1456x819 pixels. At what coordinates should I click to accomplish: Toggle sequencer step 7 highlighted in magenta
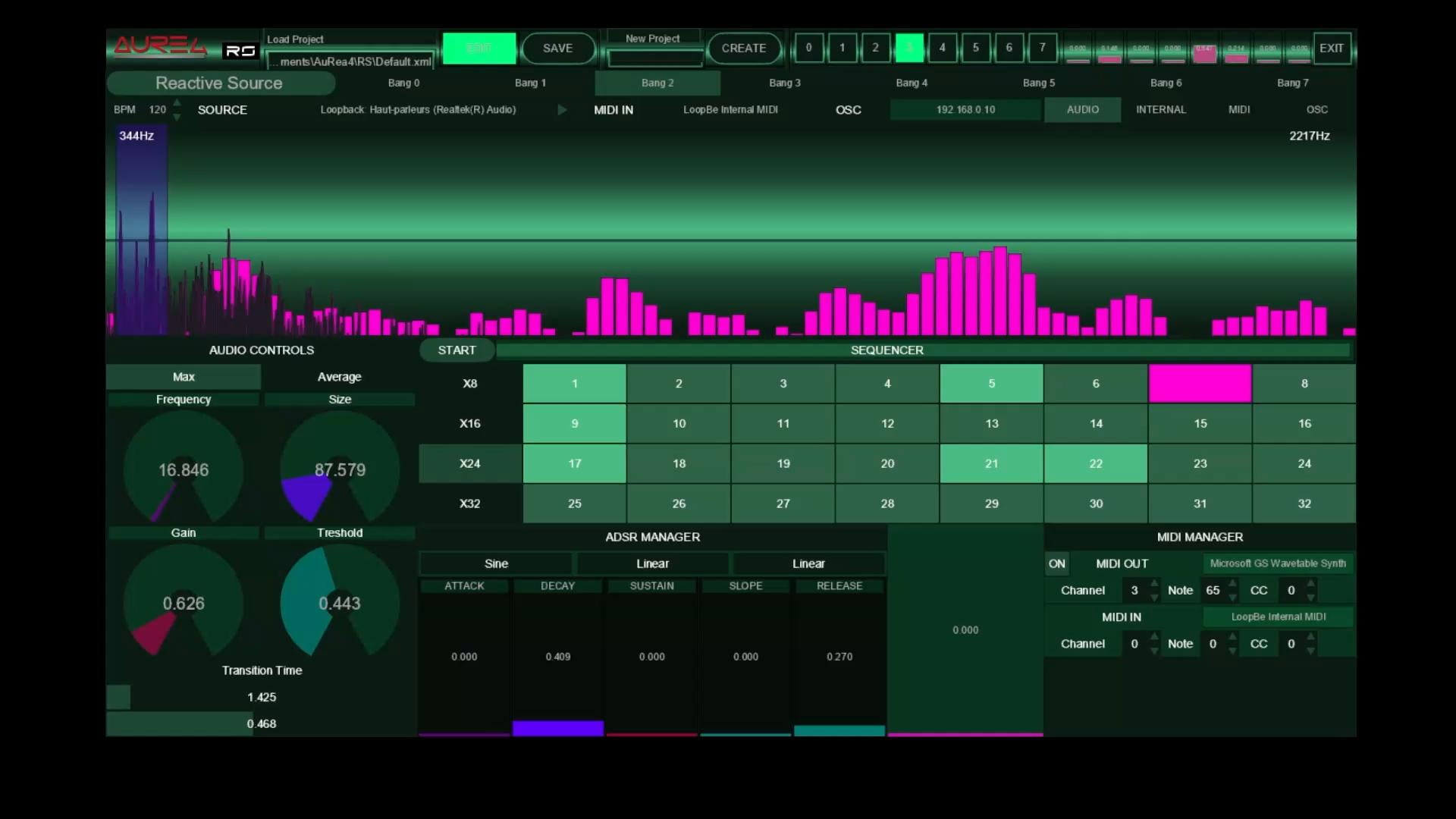1200,384
